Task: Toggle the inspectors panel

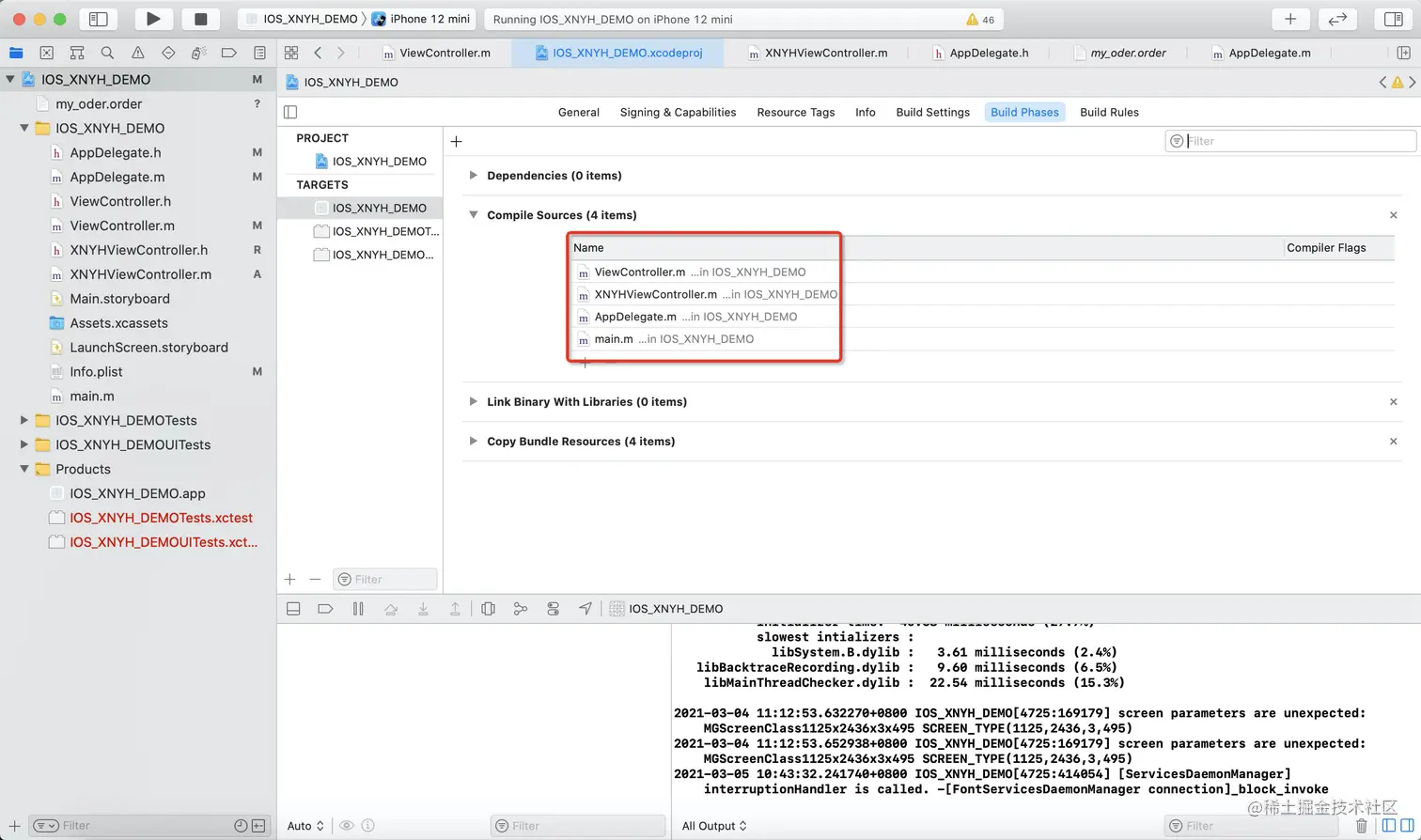Action: point(1394,19)
